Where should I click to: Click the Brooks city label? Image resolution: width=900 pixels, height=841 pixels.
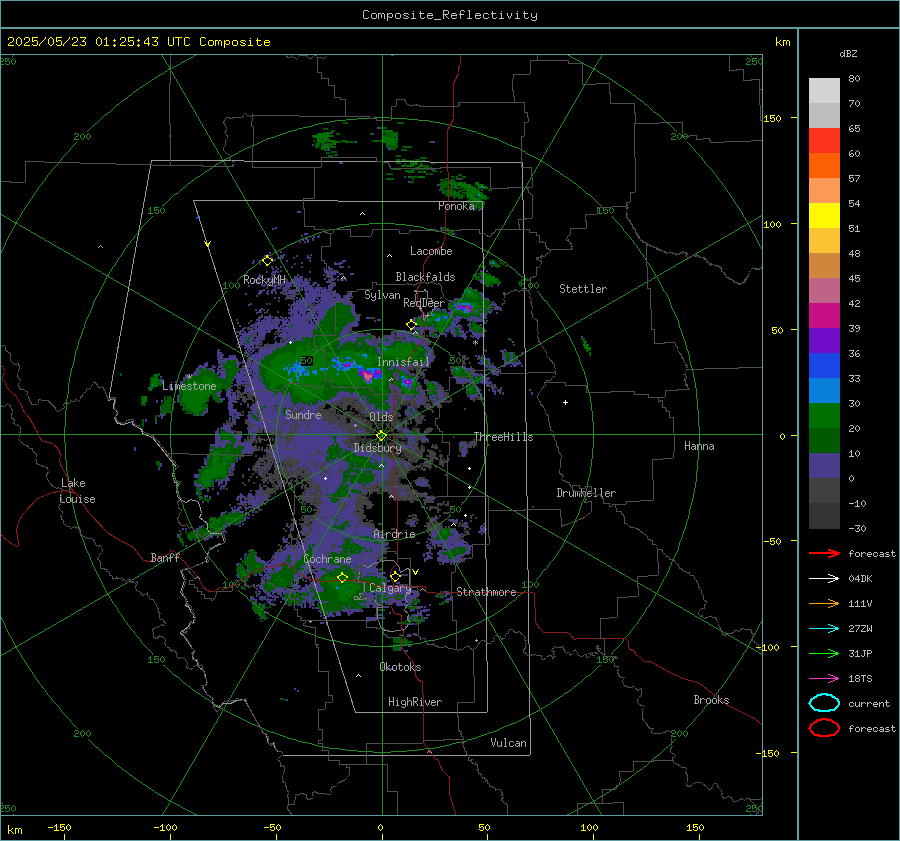pyautogui.click(x=711, y=700)
